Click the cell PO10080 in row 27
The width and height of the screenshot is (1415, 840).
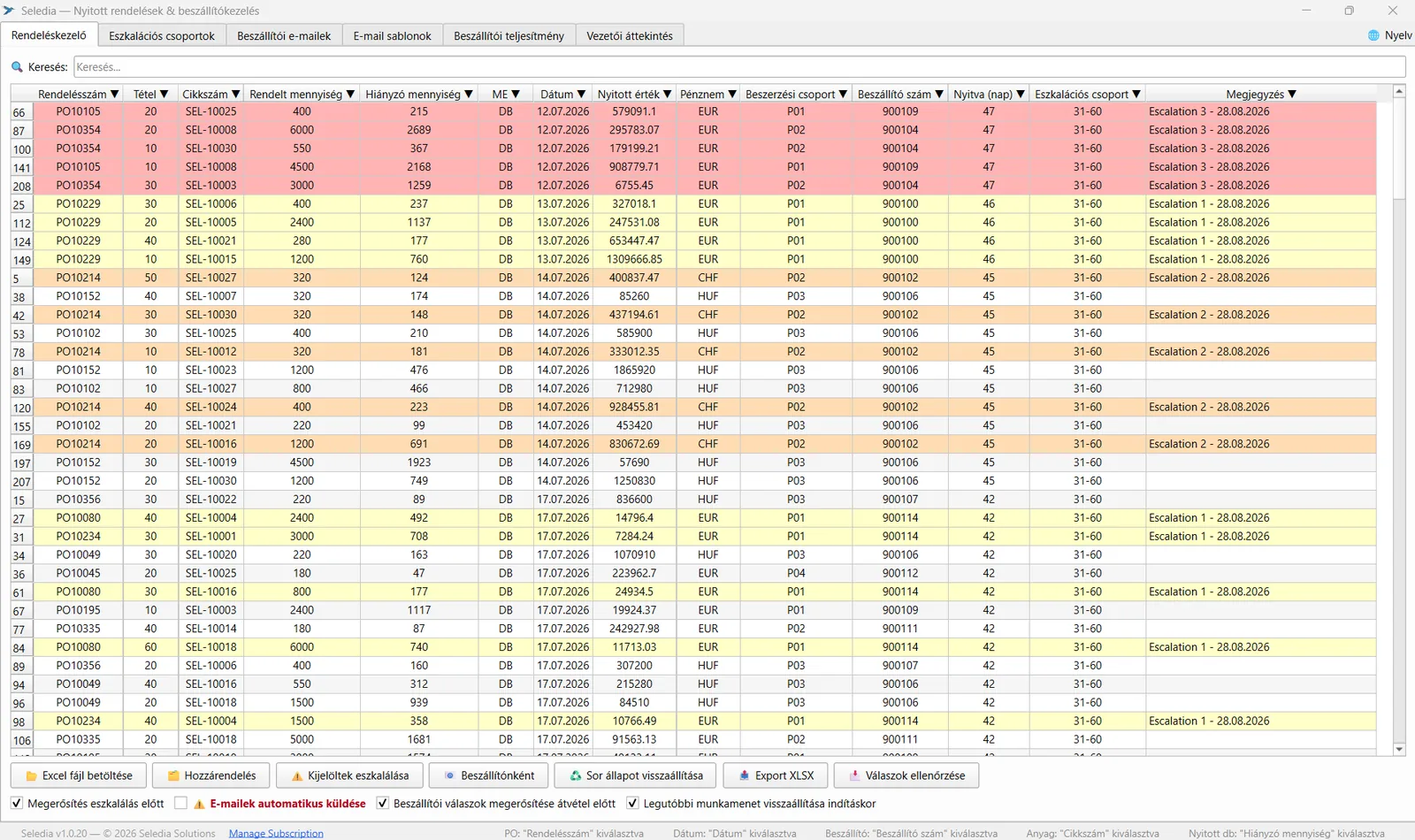78,518
